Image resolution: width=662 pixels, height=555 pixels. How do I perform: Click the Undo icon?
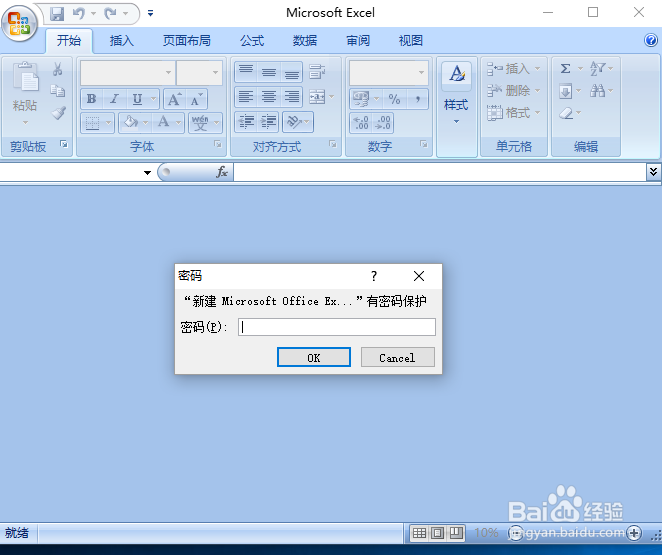(x=79, y=14)
